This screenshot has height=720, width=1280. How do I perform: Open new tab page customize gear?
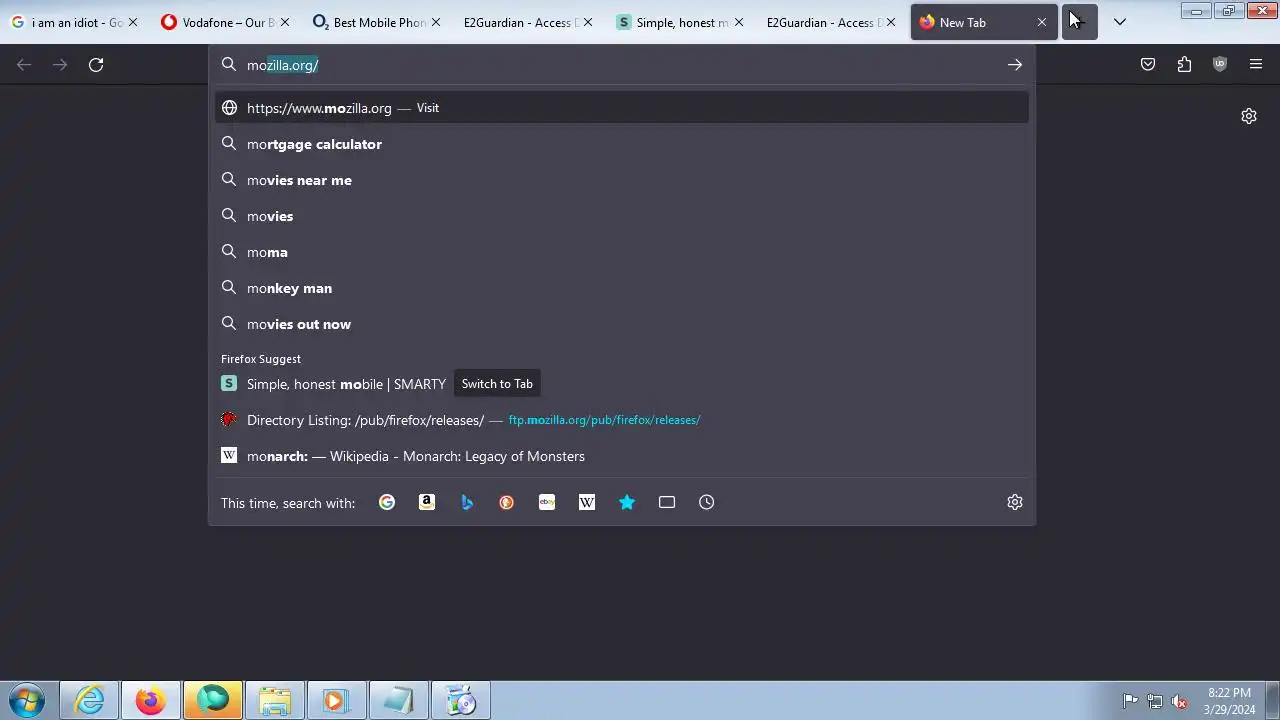pyautogui.click(x=1249, y=116)
